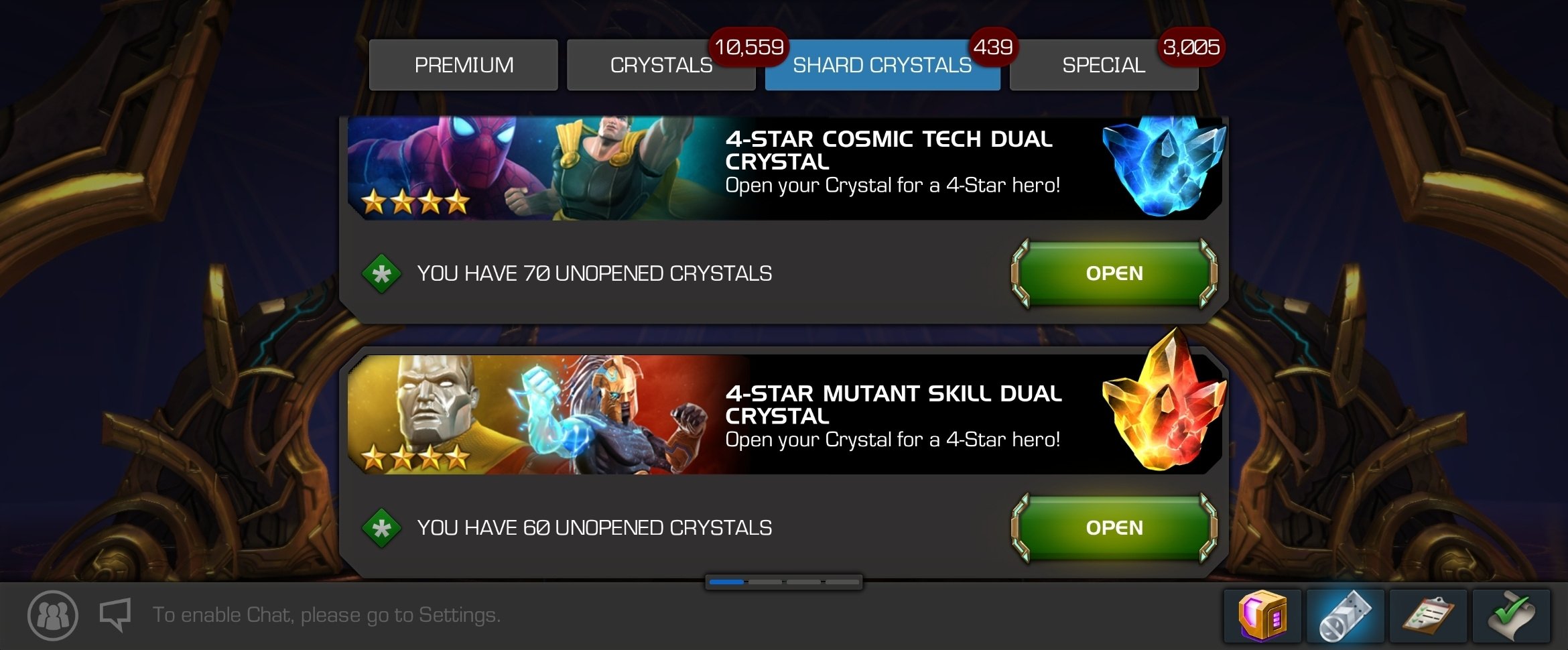Screen dimensions: 1568x650
Task: Open the 4-Star Mutant Skill Dual Crystal
Action: (x=1114, y=528)
